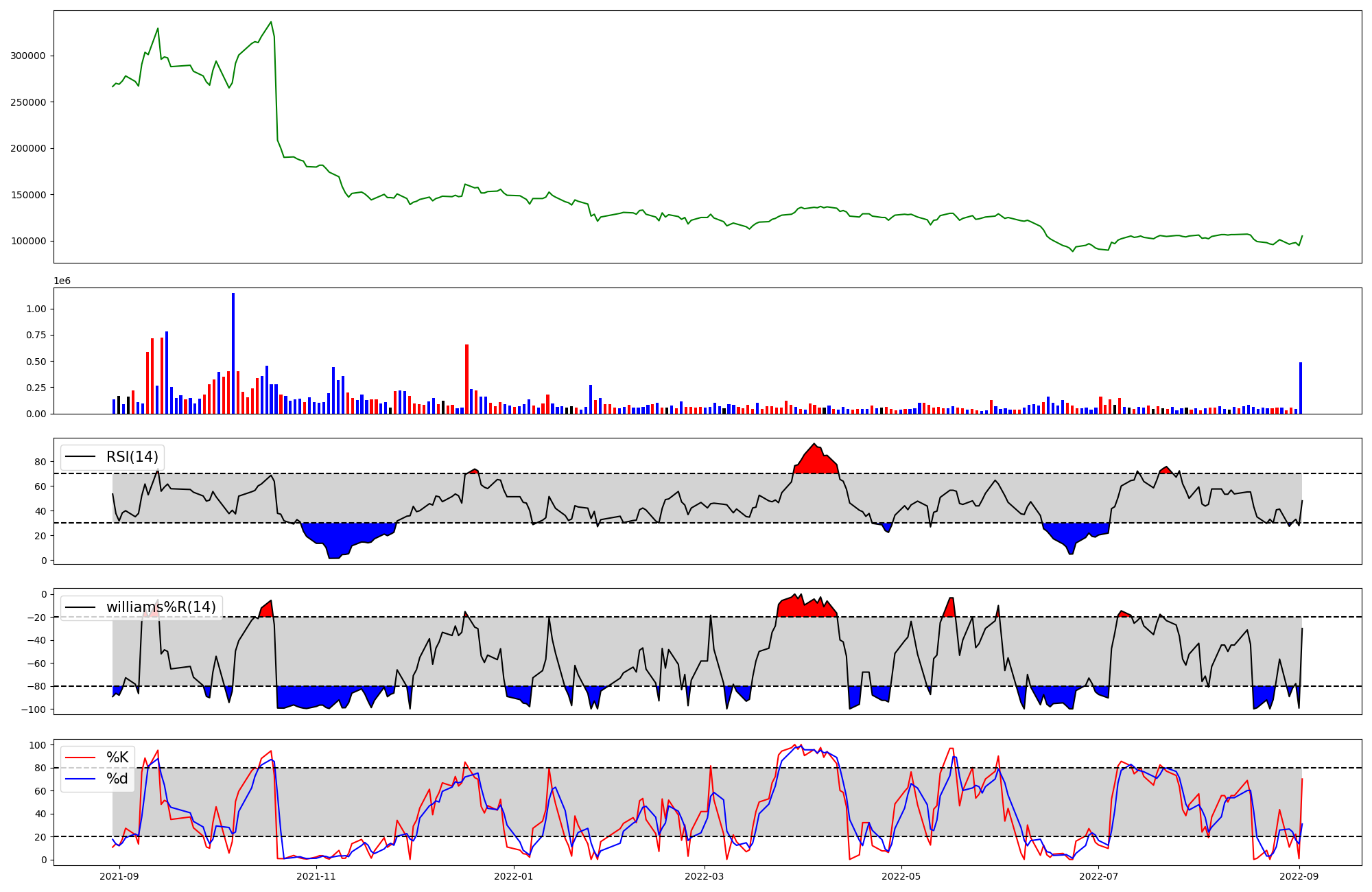Click the 2022-07 x-axis tick label
Viewport: 1372px width, 892px height.
tap(1098, 876)
